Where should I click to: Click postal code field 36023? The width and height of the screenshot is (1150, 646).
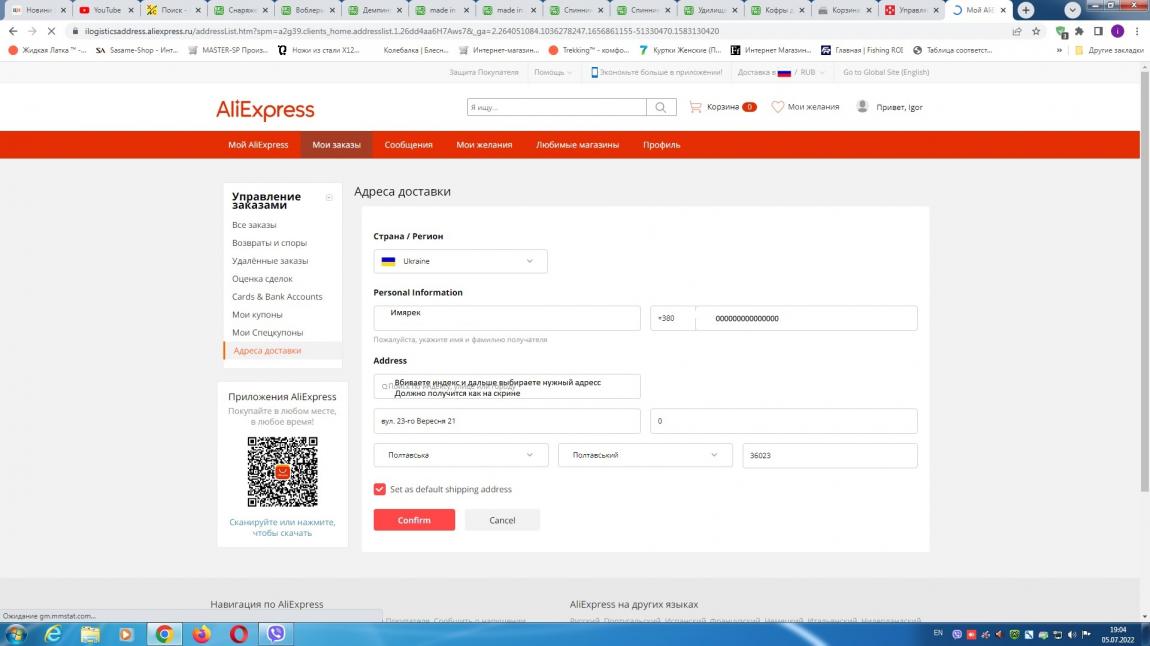tap(829, 455)
